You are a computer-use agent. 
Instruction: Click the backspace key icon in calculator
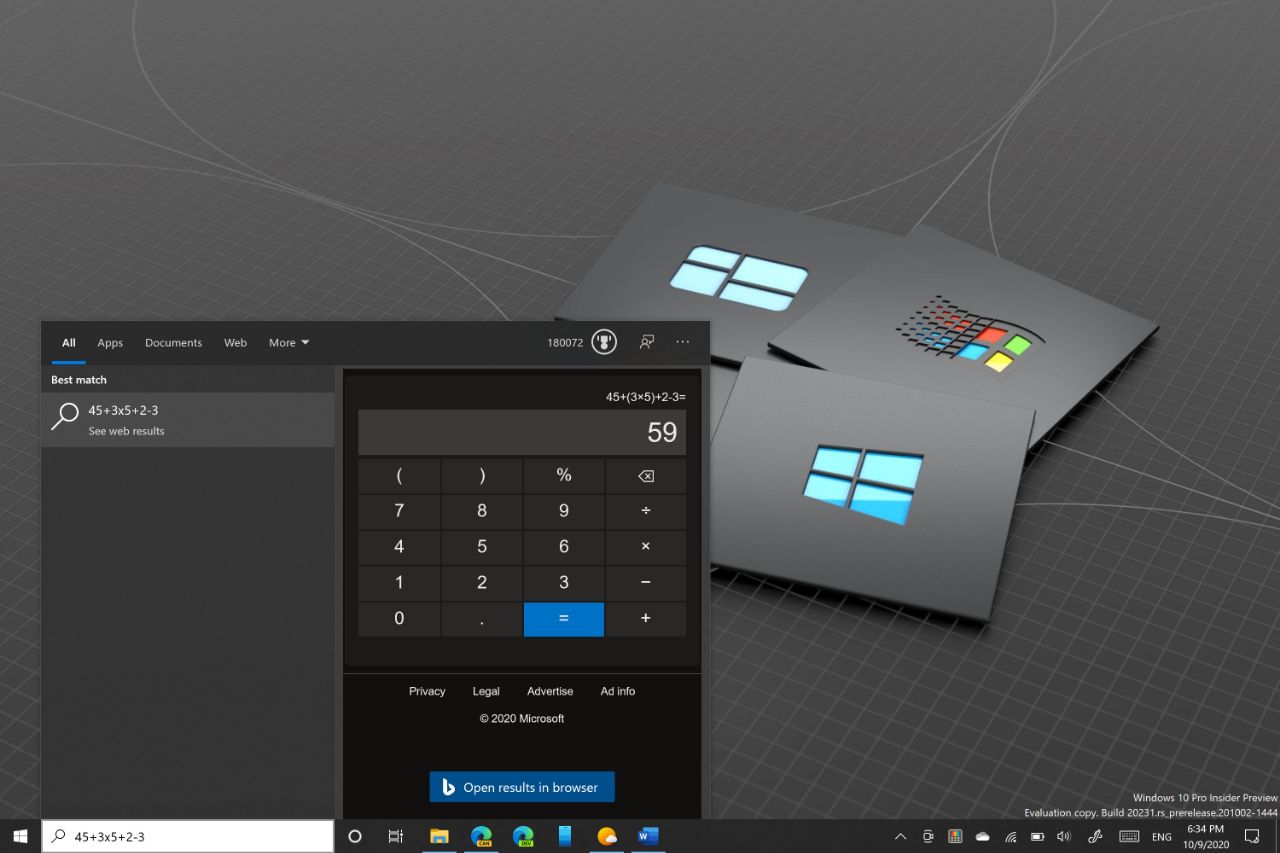click(x=646, y=476)
